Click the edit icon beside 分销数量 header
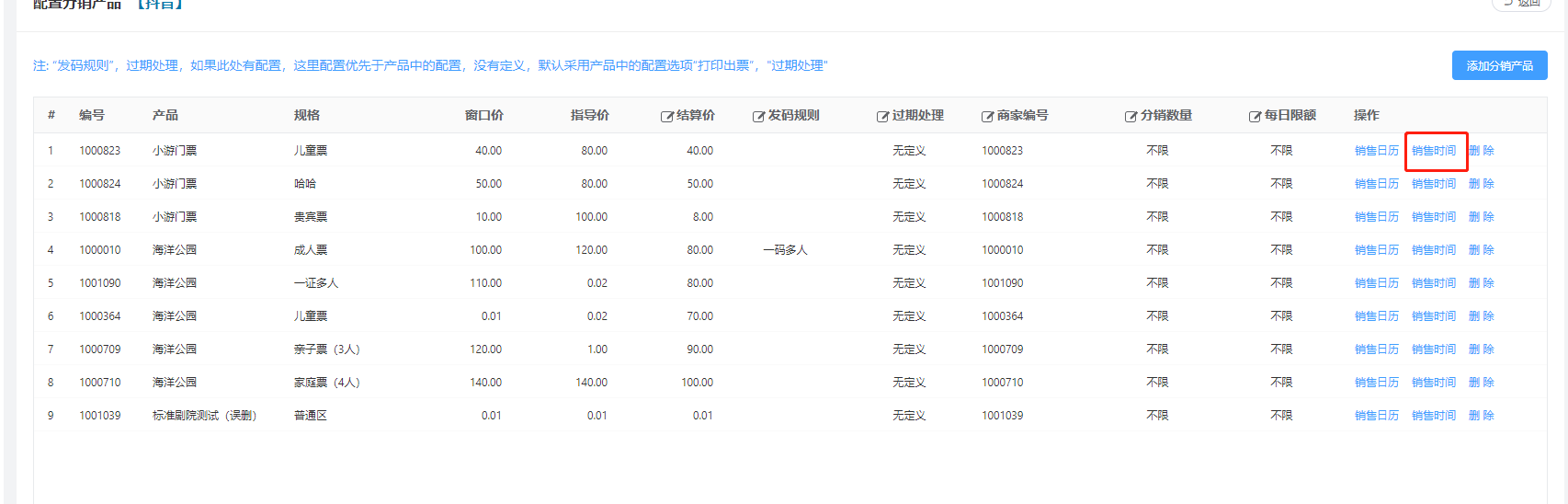 pyautogui.click(x=1131, y=117)
